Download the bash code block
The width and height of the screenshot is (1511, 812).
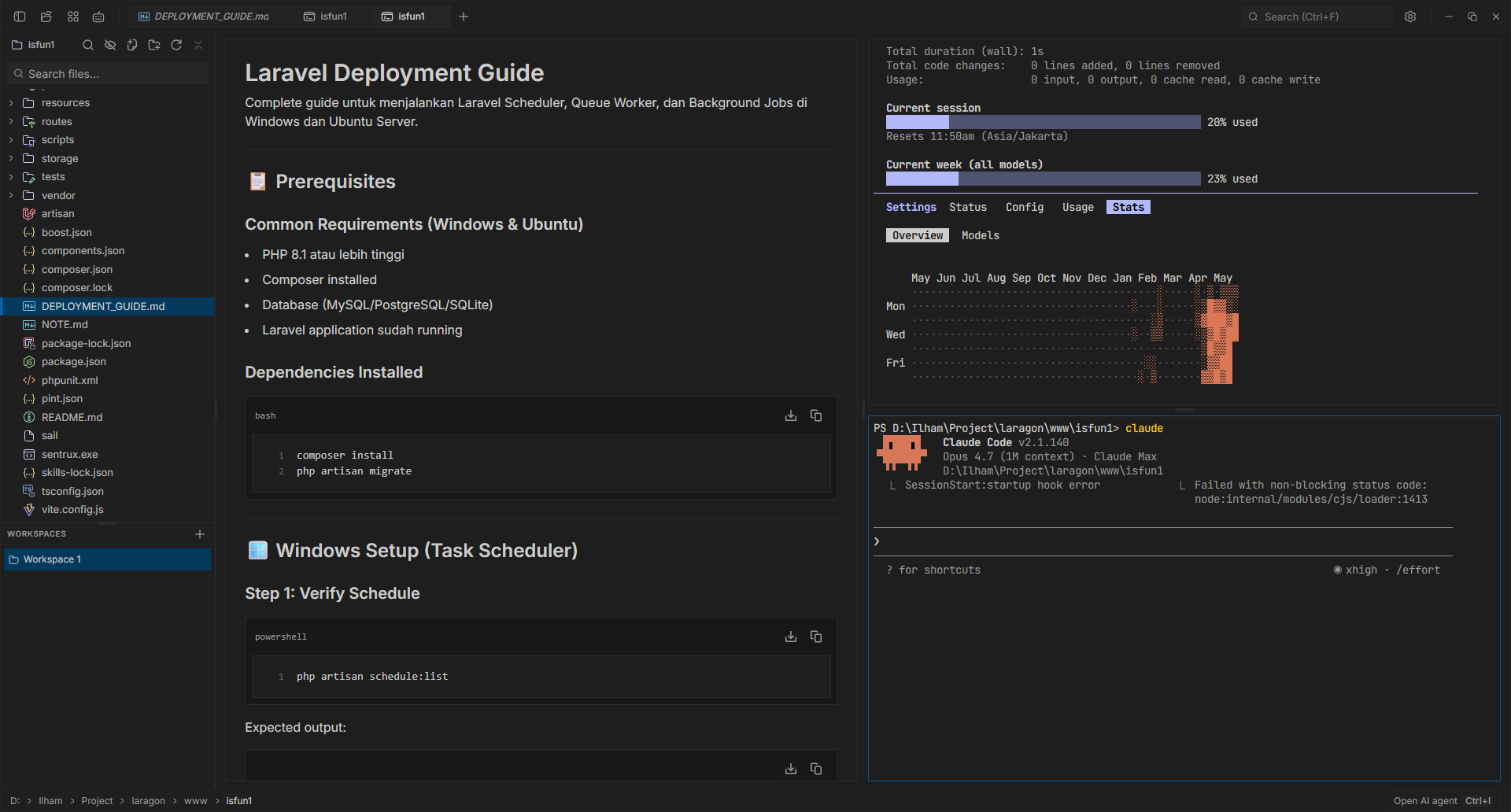tap(791, 415)
